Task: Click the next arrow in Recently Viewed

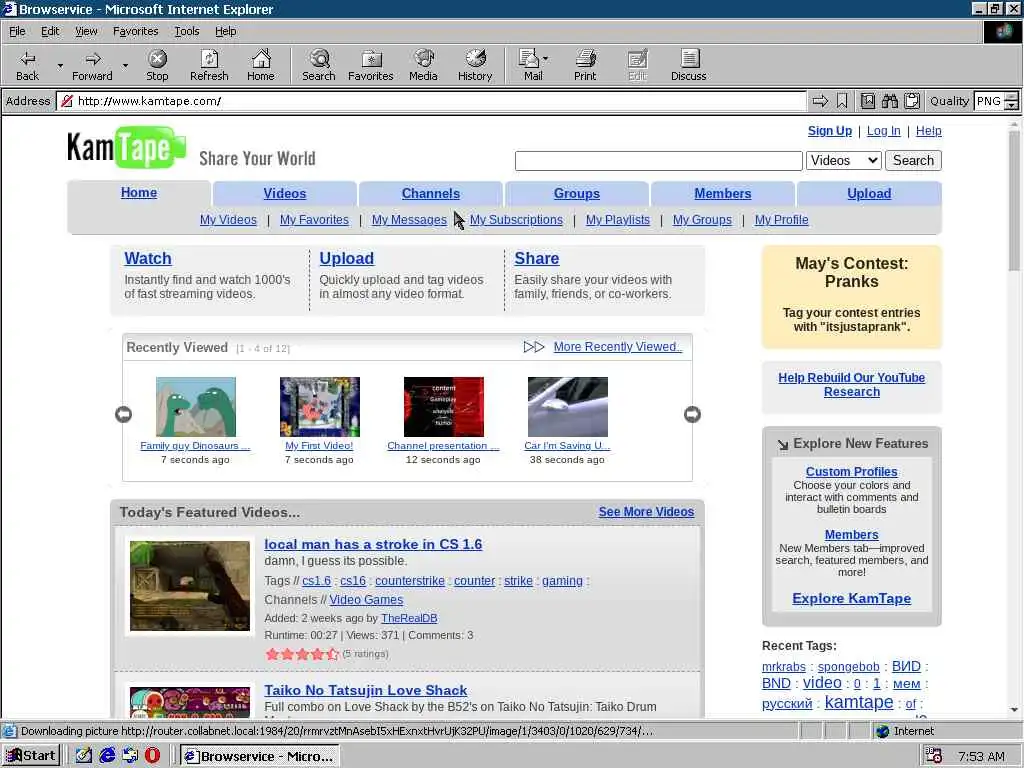Action: (692, 414)
